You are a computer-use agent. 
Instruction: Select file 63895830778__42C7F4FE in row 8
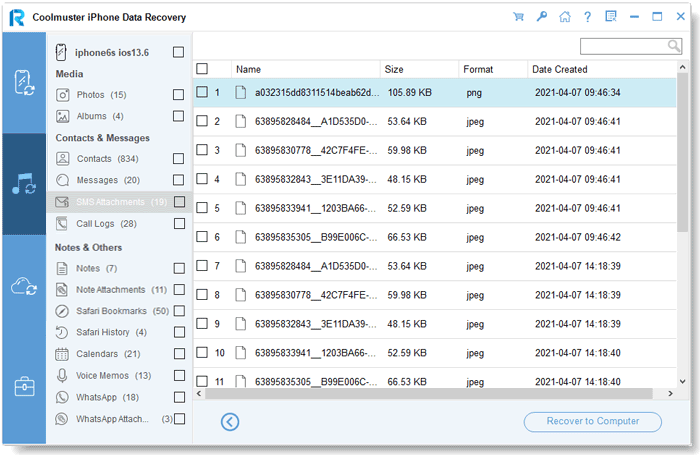point(316,295)
